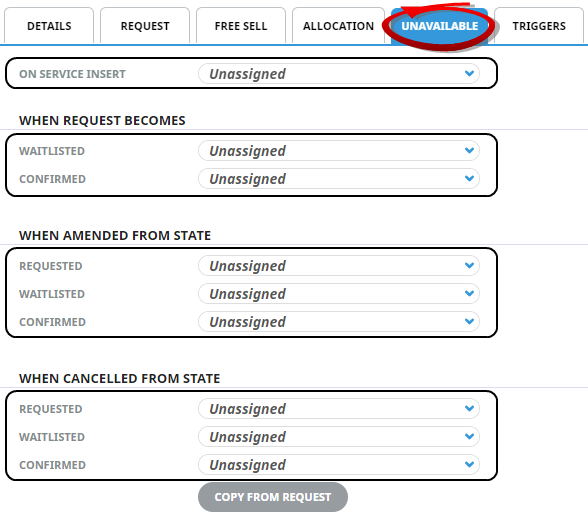Open the On Service Insert dropdown
The height and width of the screenshot is (519, 588).
tap(339, 74)
